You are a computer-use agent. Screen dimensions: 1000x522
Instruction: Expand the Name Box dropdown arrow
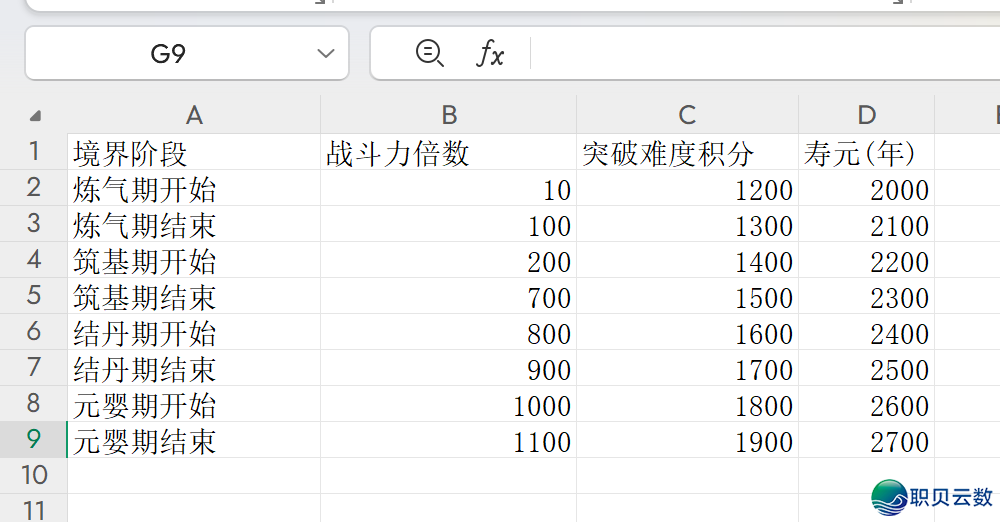tap(326, 54)
